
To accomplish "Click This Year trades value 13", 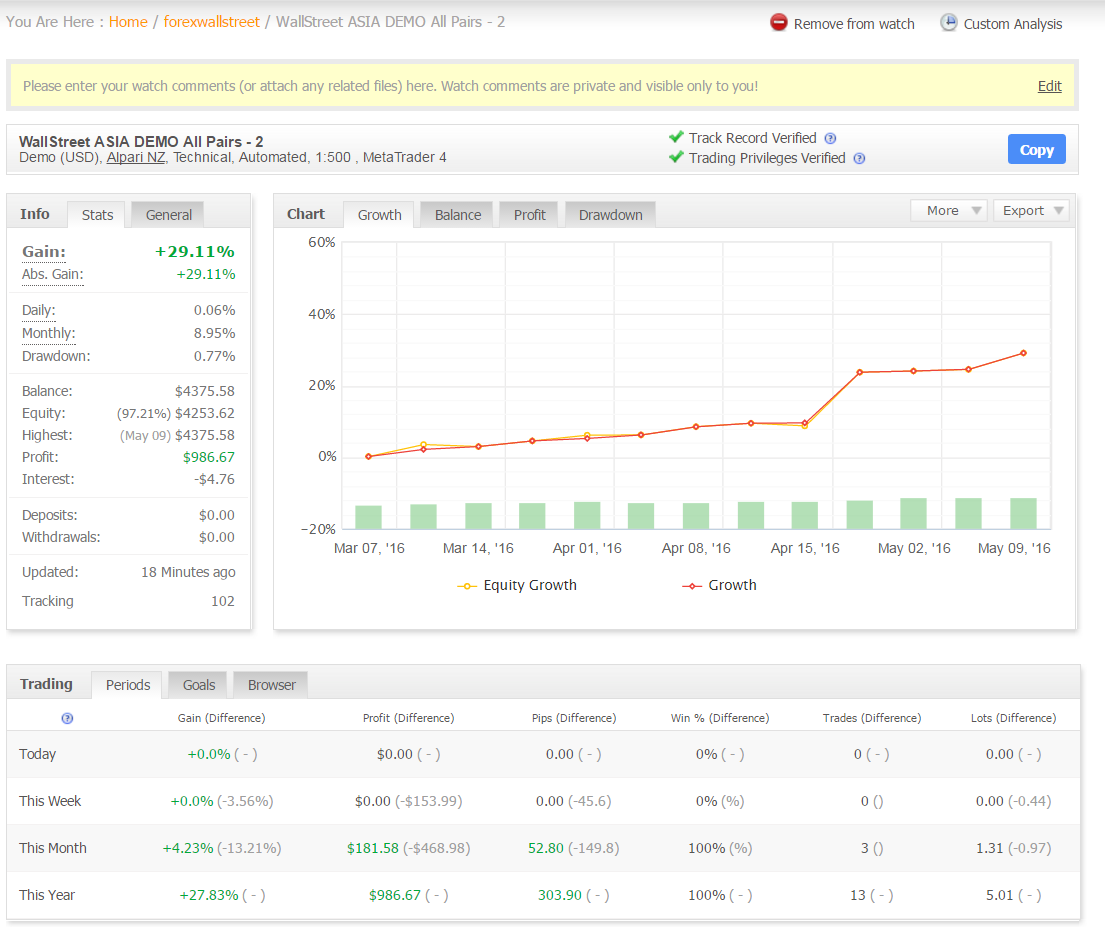I will point(858,895).
